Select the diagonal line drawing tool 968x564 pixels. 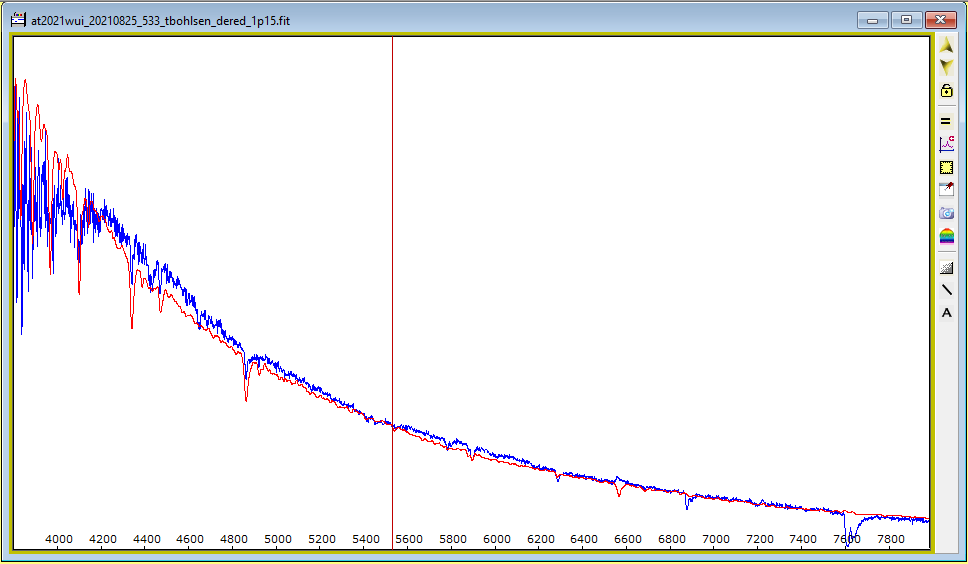click(x=946, y=290)
